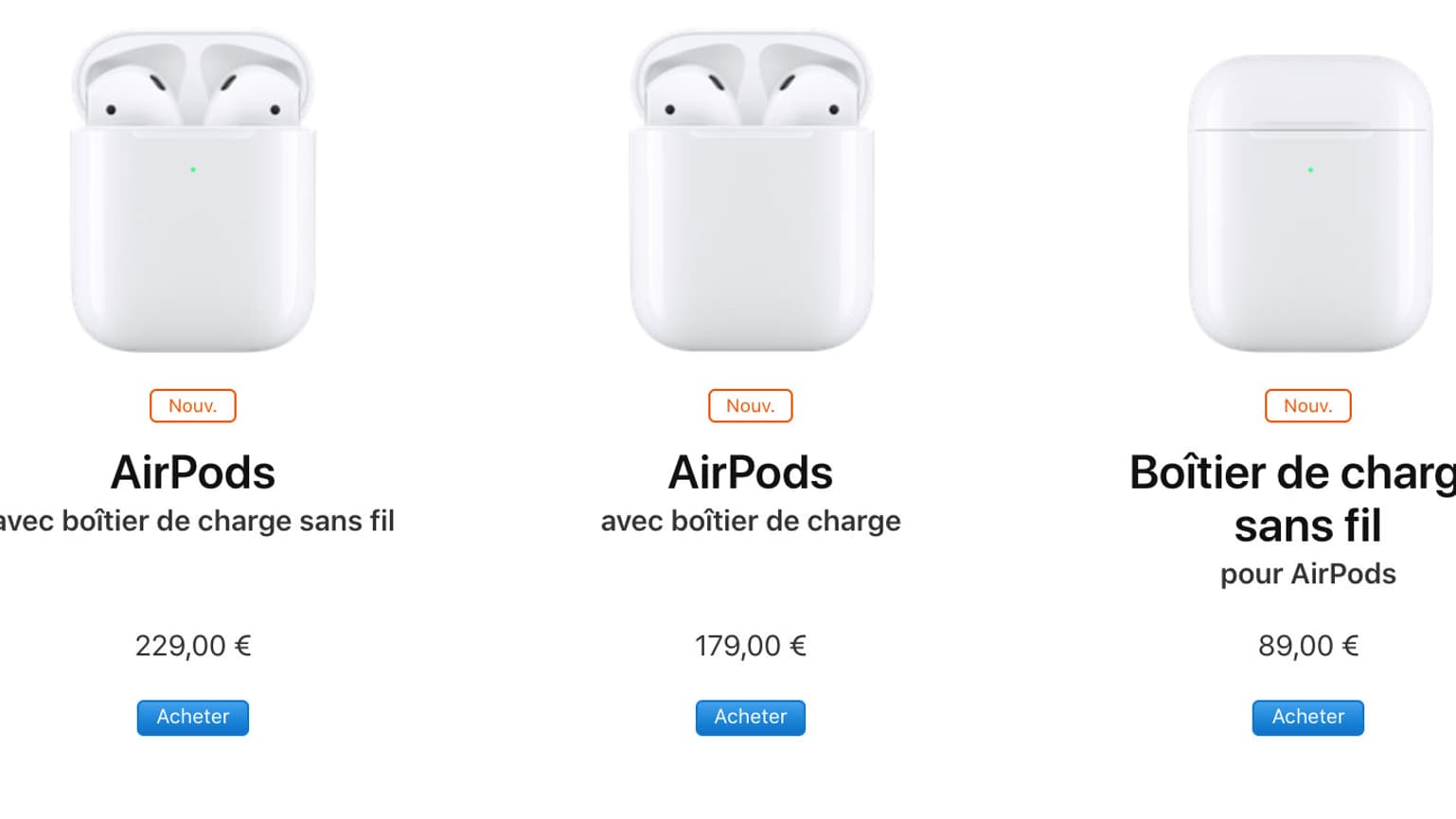
Task: Click the 'pour AirPods' subtitle
Action: pyautogui.click(x=1308, y=574)
